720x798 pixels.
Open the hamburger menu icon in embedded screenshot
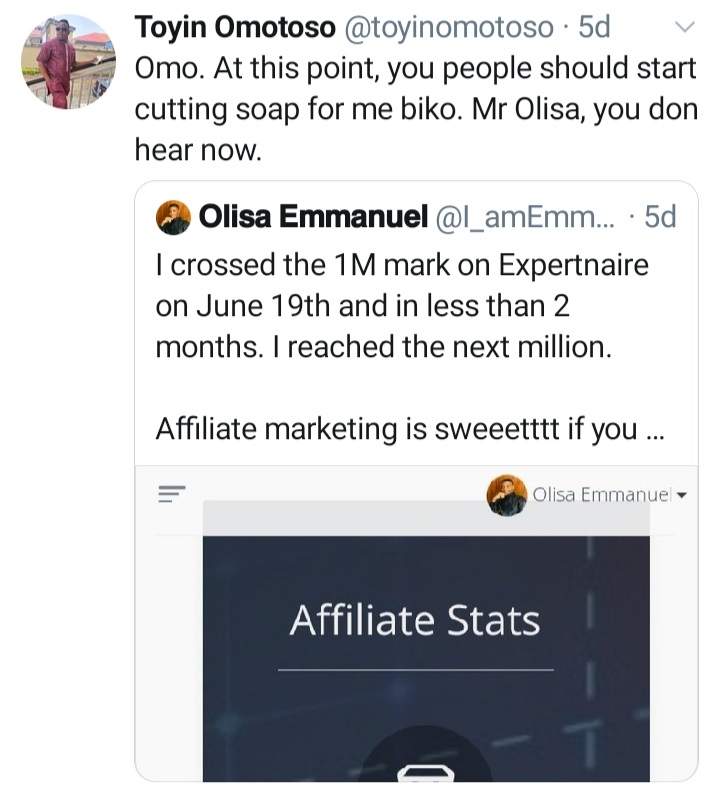[x=171, y=494]
